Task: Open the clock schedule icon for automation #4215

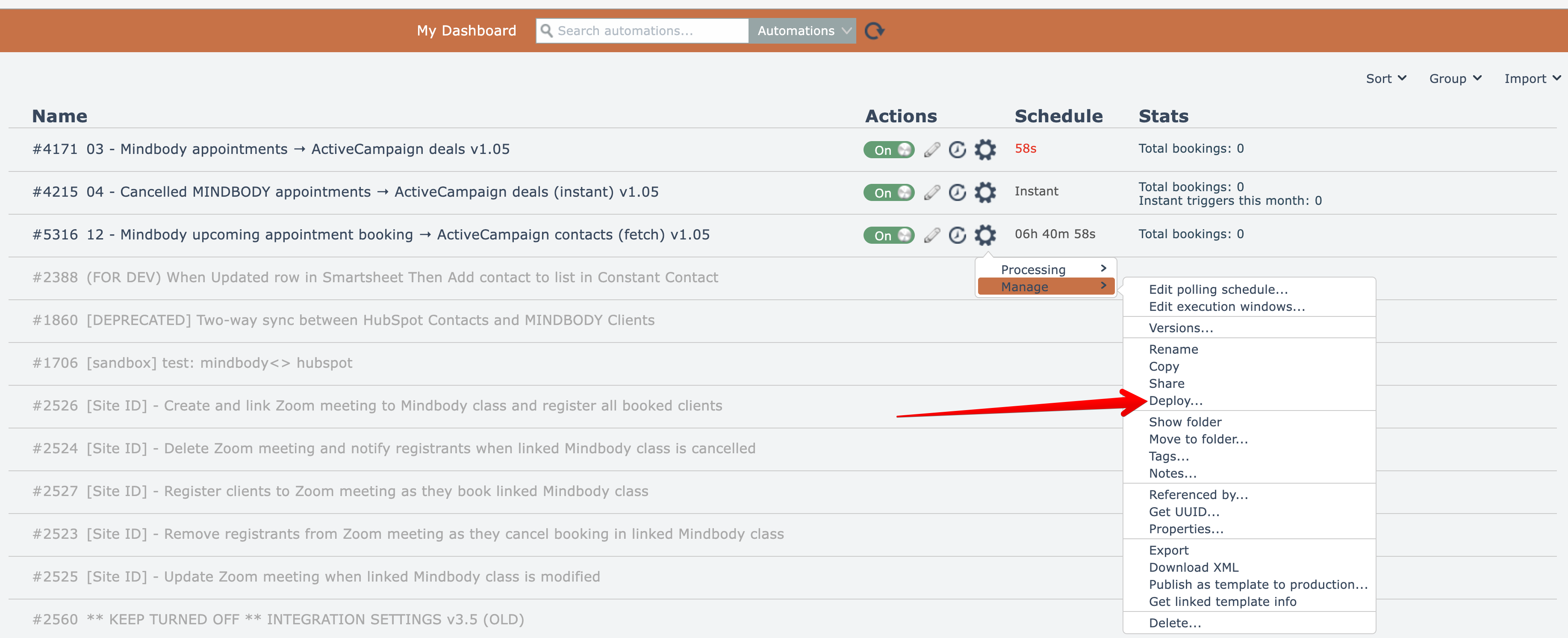Action: click(x=957, y=192)
